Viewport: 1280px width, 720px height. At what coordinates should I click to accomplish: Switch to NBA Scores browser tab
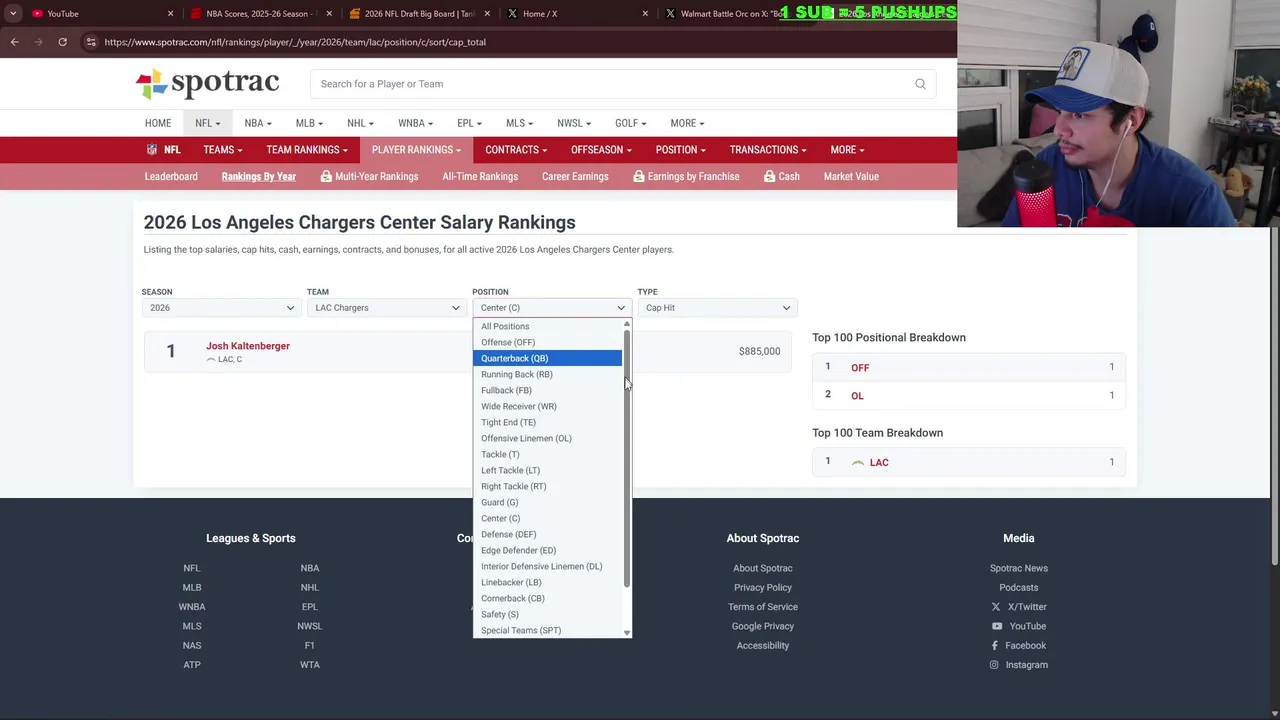pos(258,14)
